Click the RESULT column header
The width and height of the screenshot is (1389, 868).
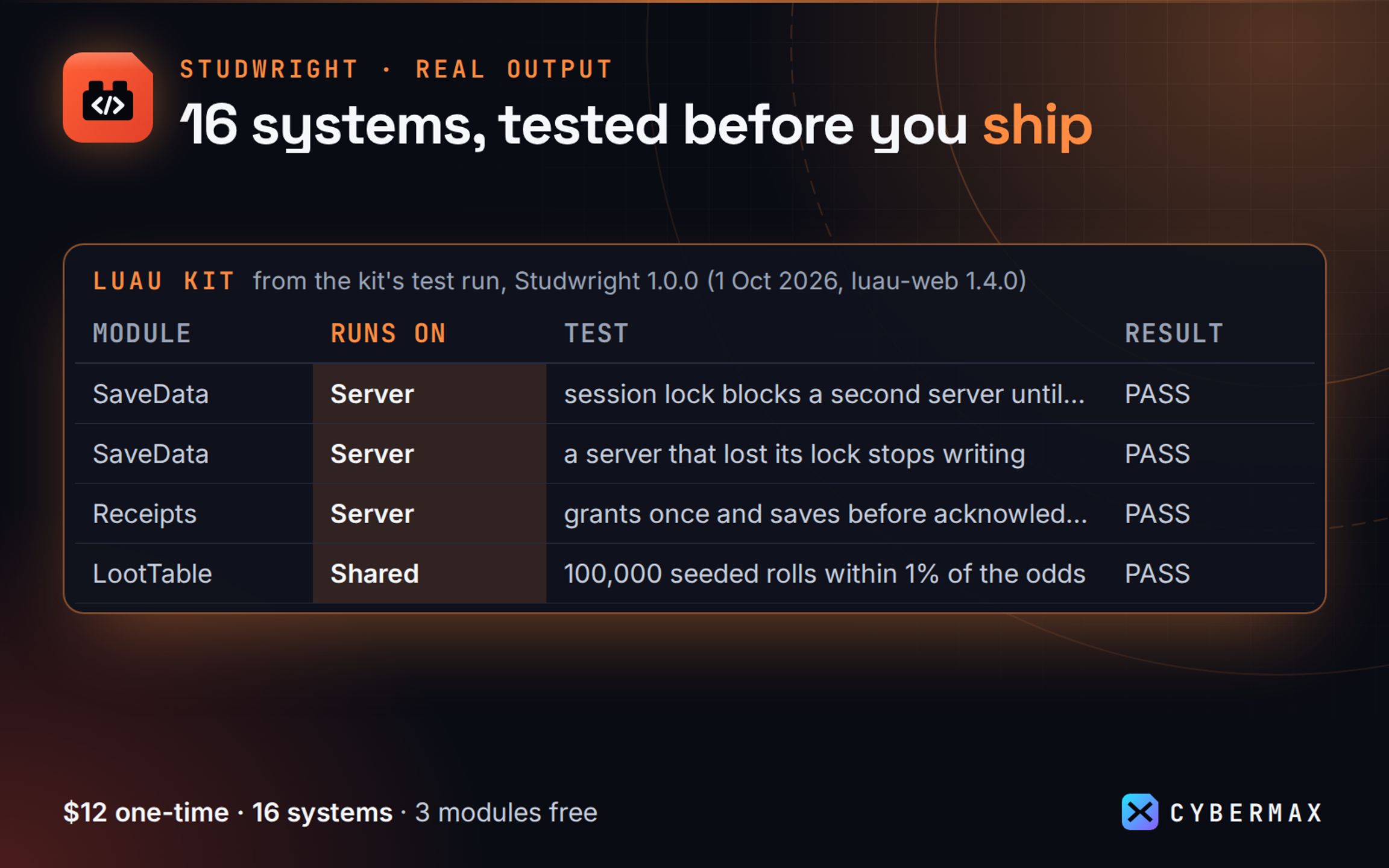[x=1174, y=333]
